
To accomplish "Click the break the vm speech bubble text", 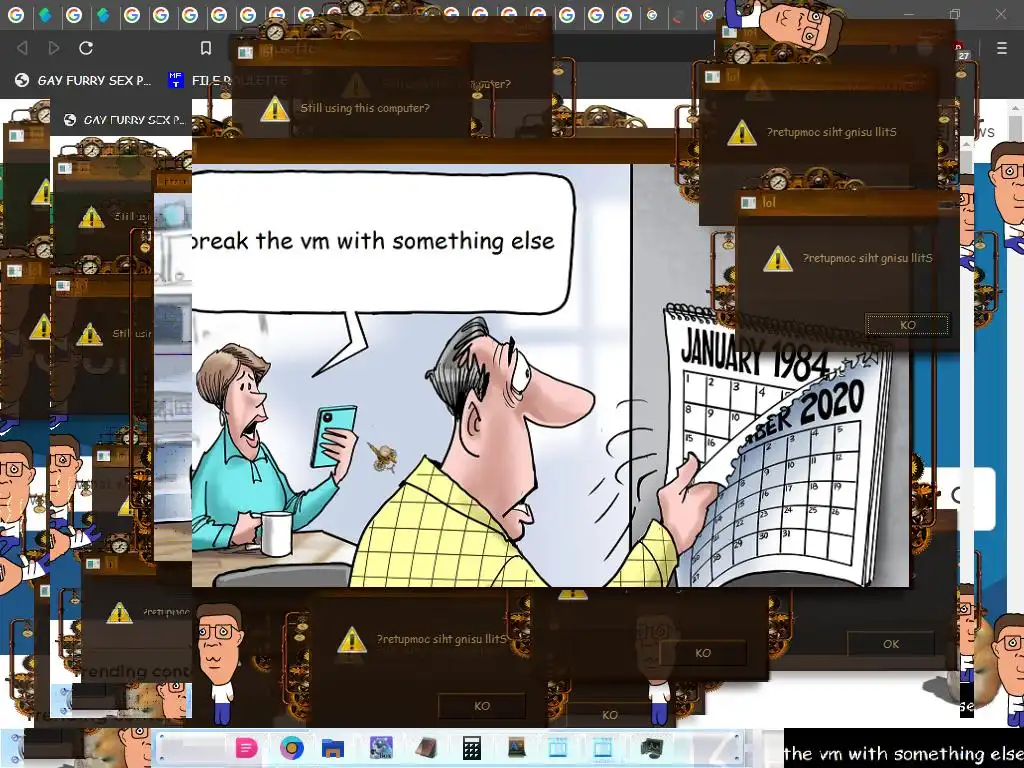I will (373, 240).
